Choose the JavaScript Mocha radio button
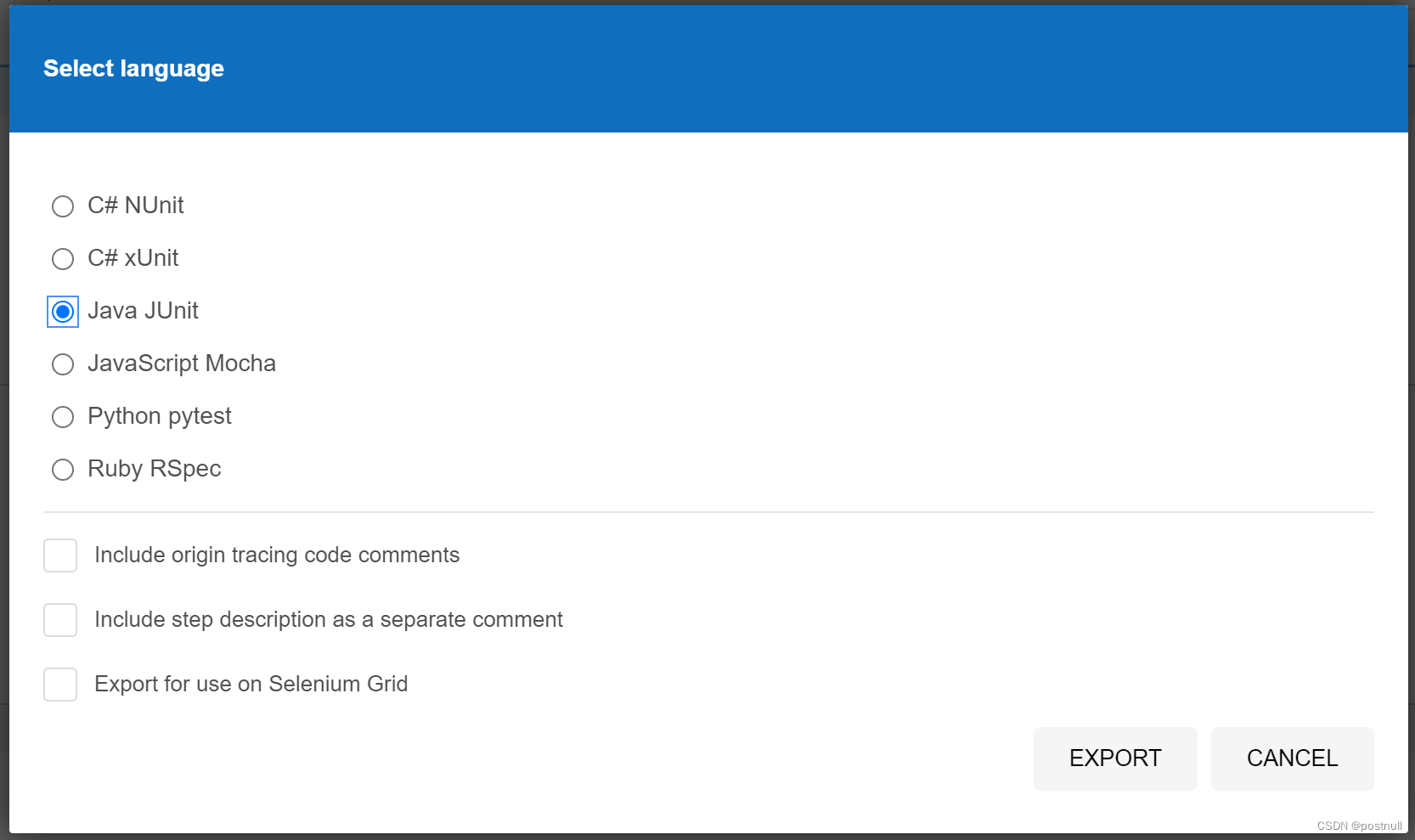Viewport: 1415px width, 840px height. coord(63,364)
